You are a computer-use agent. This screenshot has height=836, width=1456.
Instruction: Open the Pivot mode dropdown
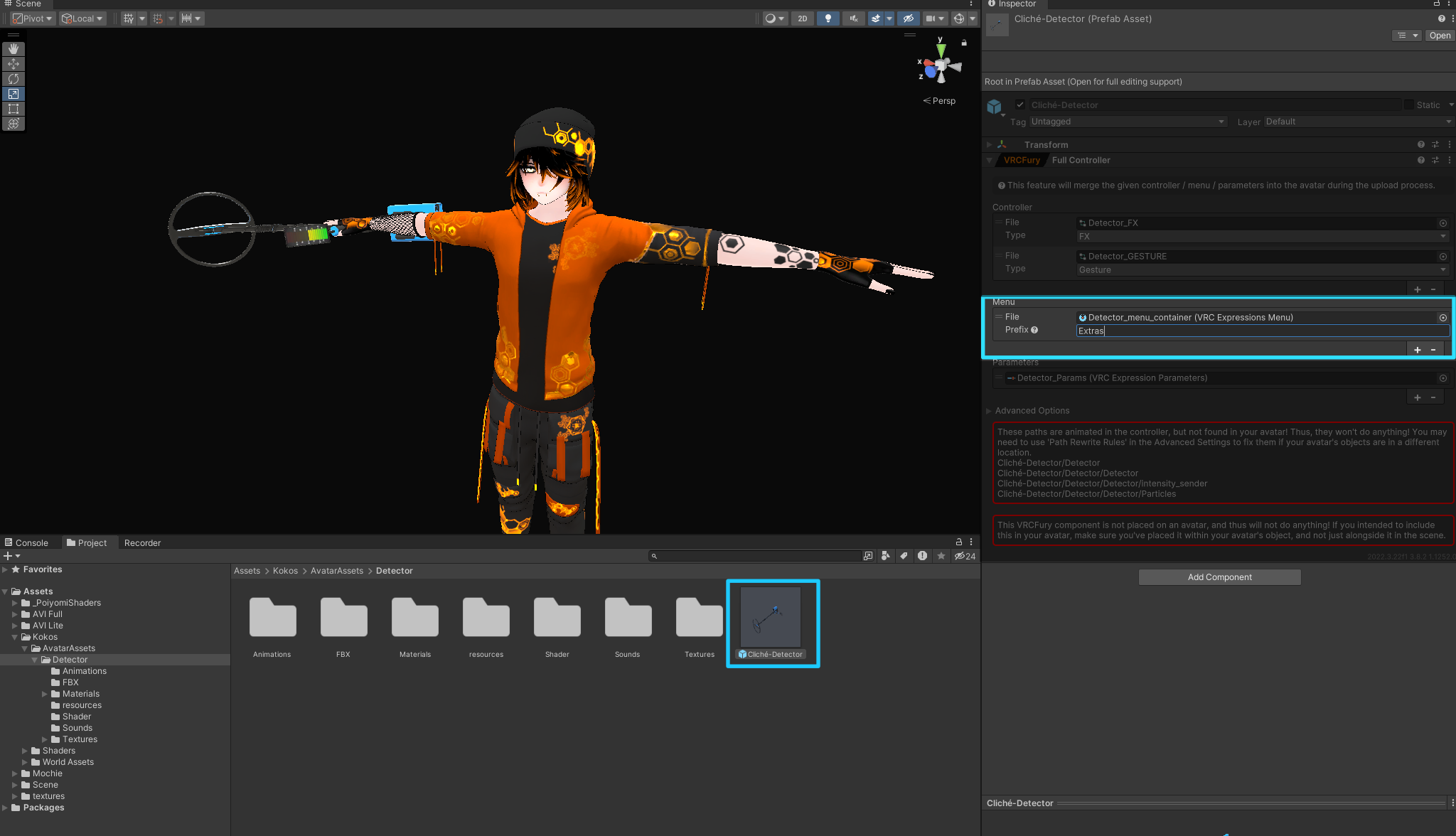(x=33, y=18)
